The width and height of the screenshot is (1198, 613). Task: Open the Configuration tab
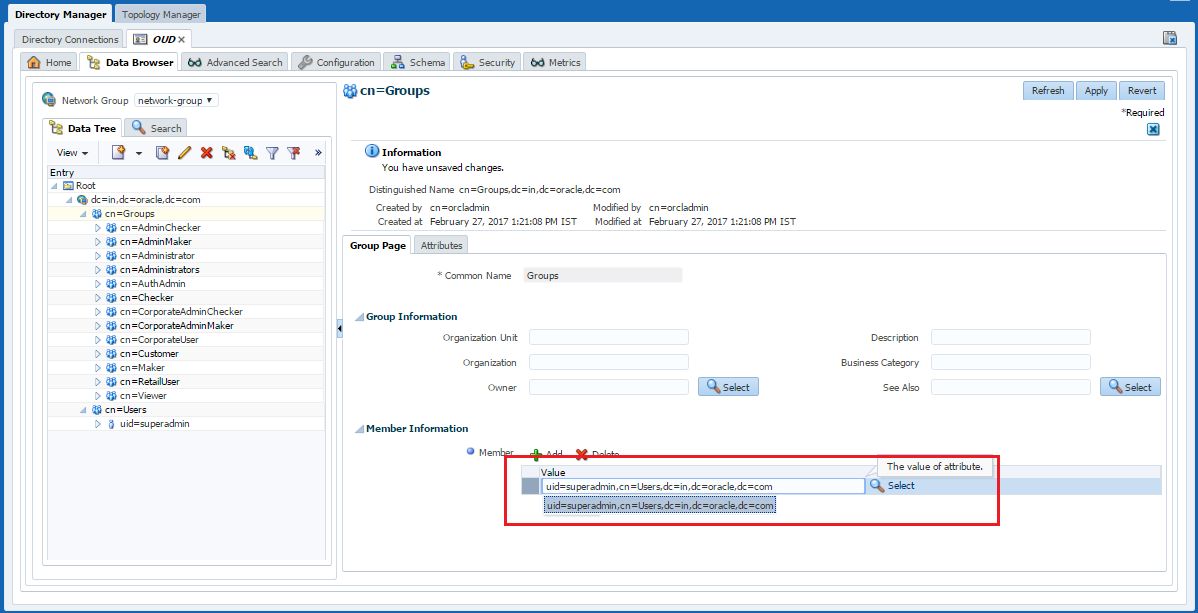tap(337, 63)
